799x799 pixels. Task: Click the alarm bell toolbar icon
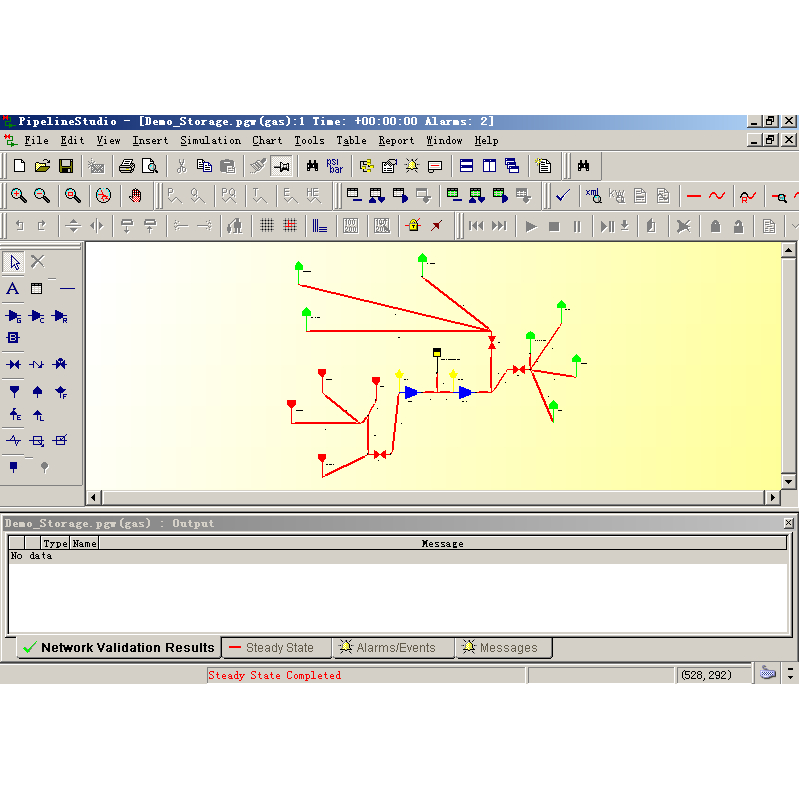point(412,166)
